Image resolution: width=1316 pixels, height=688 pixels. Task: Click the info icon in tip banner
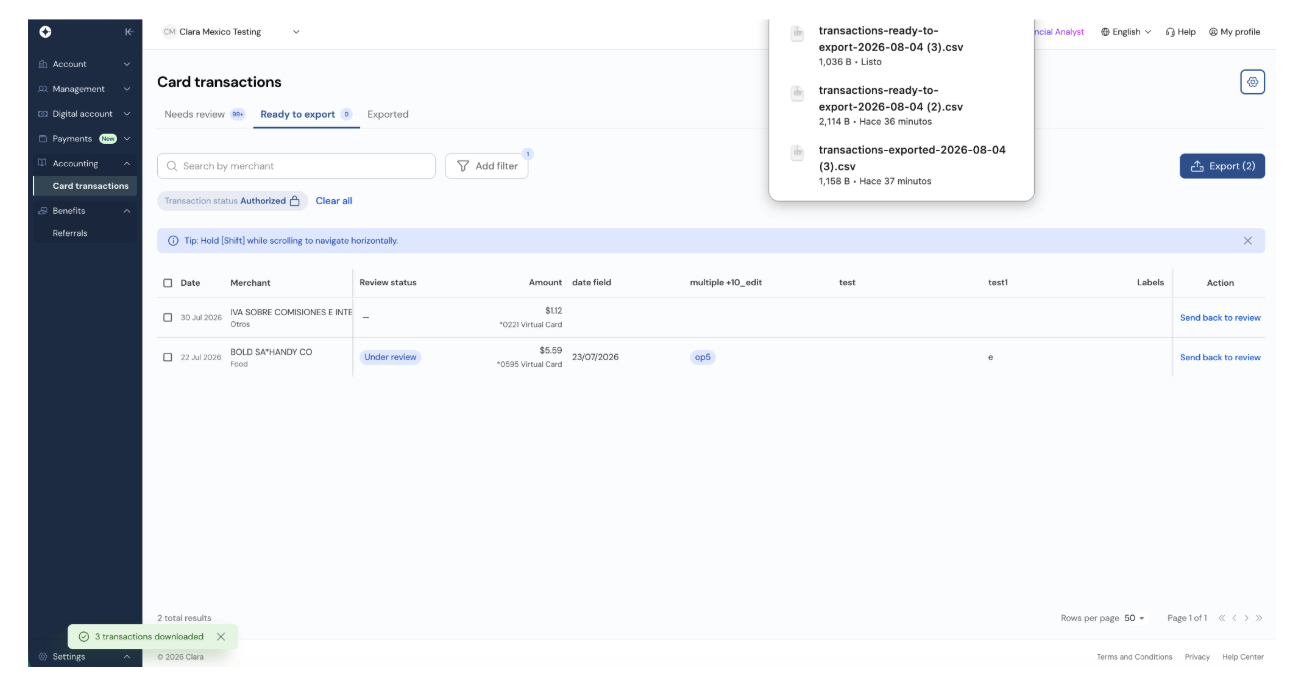(173, 241)
